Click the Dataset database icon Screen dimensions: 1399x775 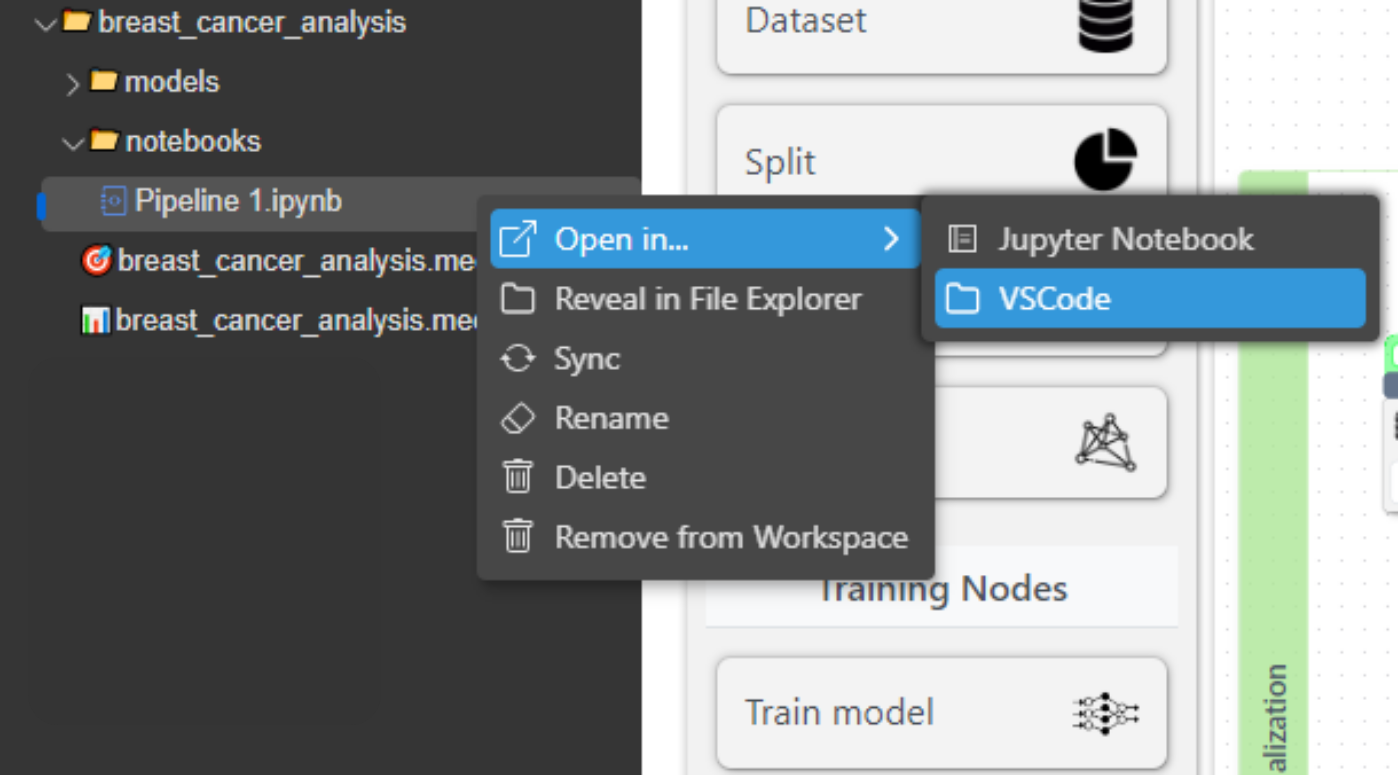click(x=1105, y=22)
